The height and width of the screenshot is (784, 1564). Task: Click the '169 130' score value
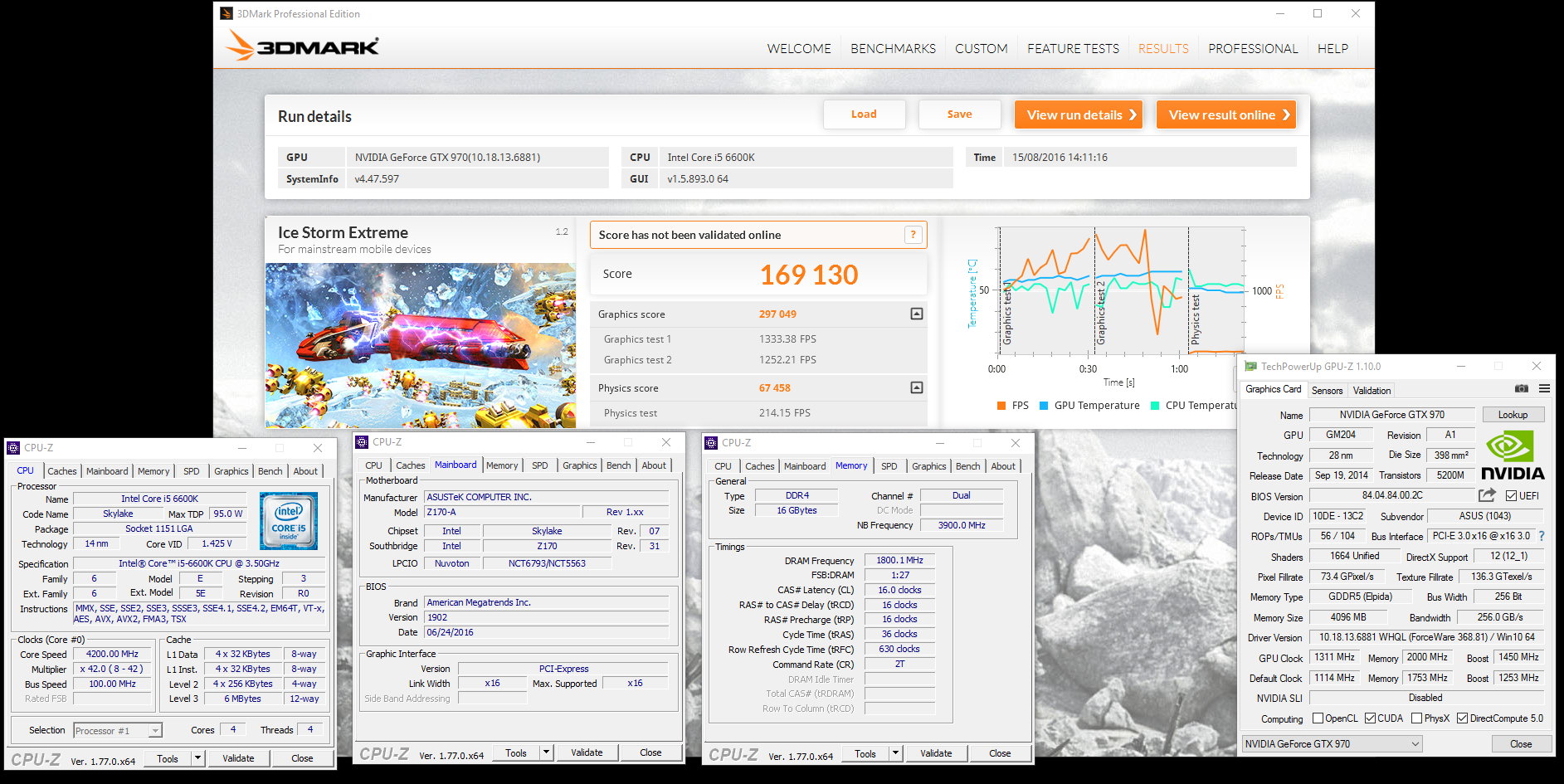[x=809, y=275]
